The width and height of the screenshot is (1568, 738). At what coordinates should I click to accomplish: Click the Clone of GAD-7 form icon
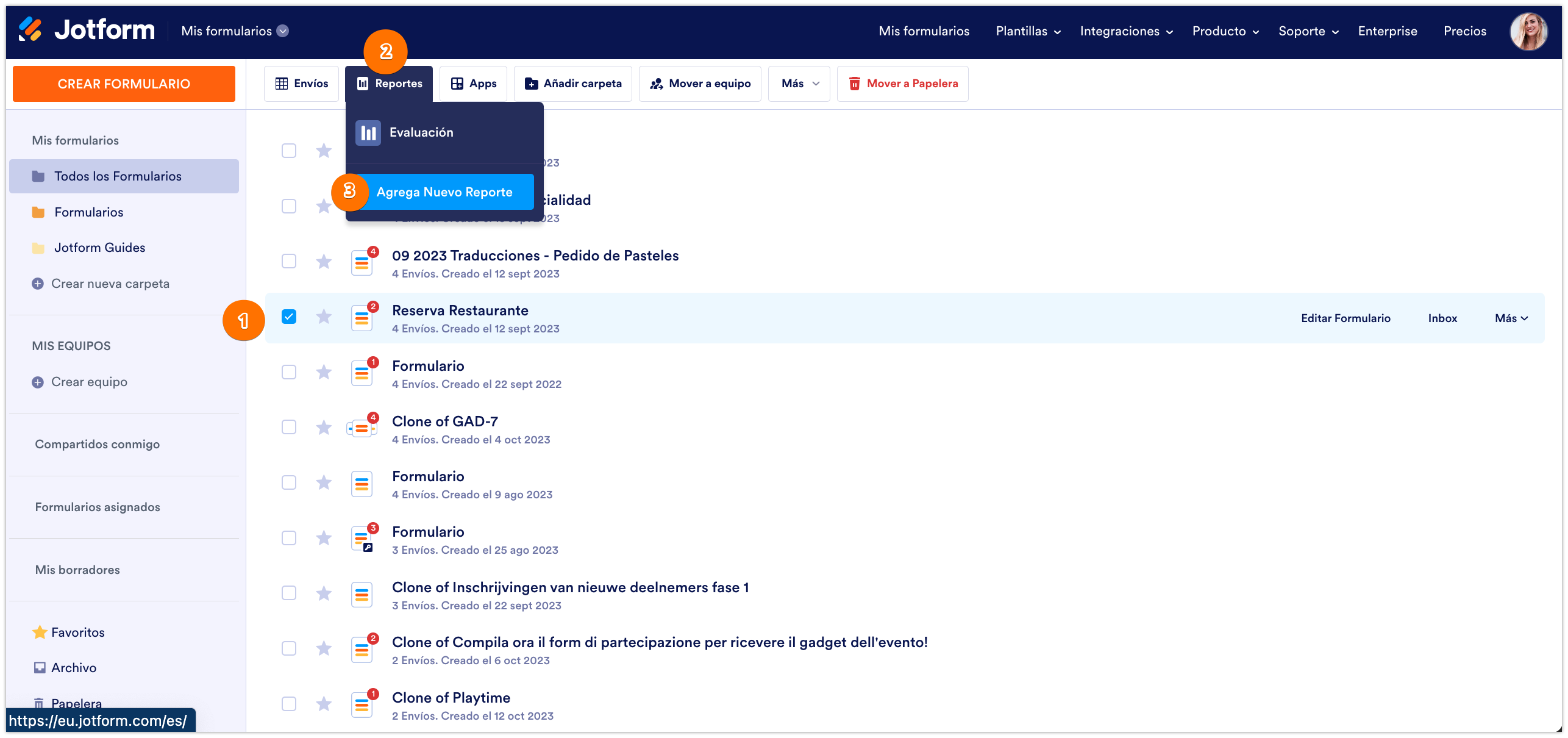(x=362, y=428)
